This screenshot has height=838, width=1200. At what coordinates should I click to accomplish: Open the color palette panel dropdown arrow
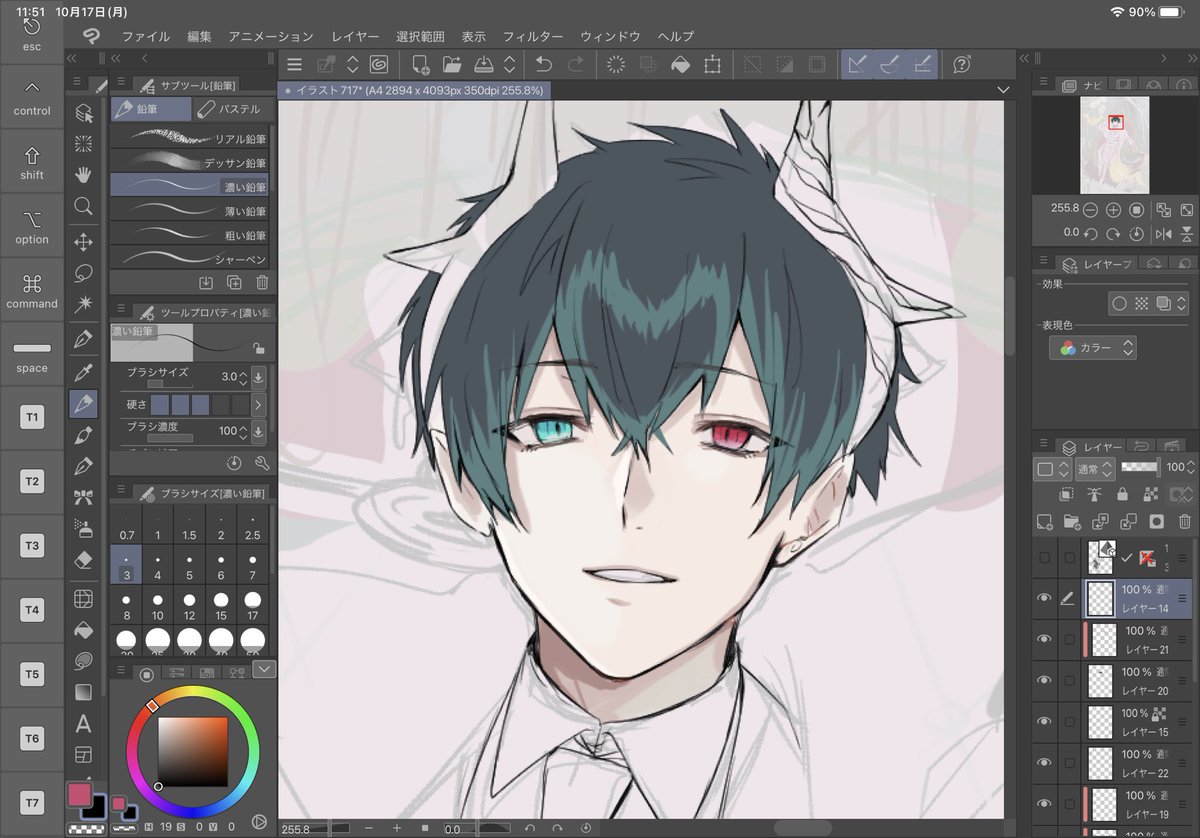[x=264, y=669]
